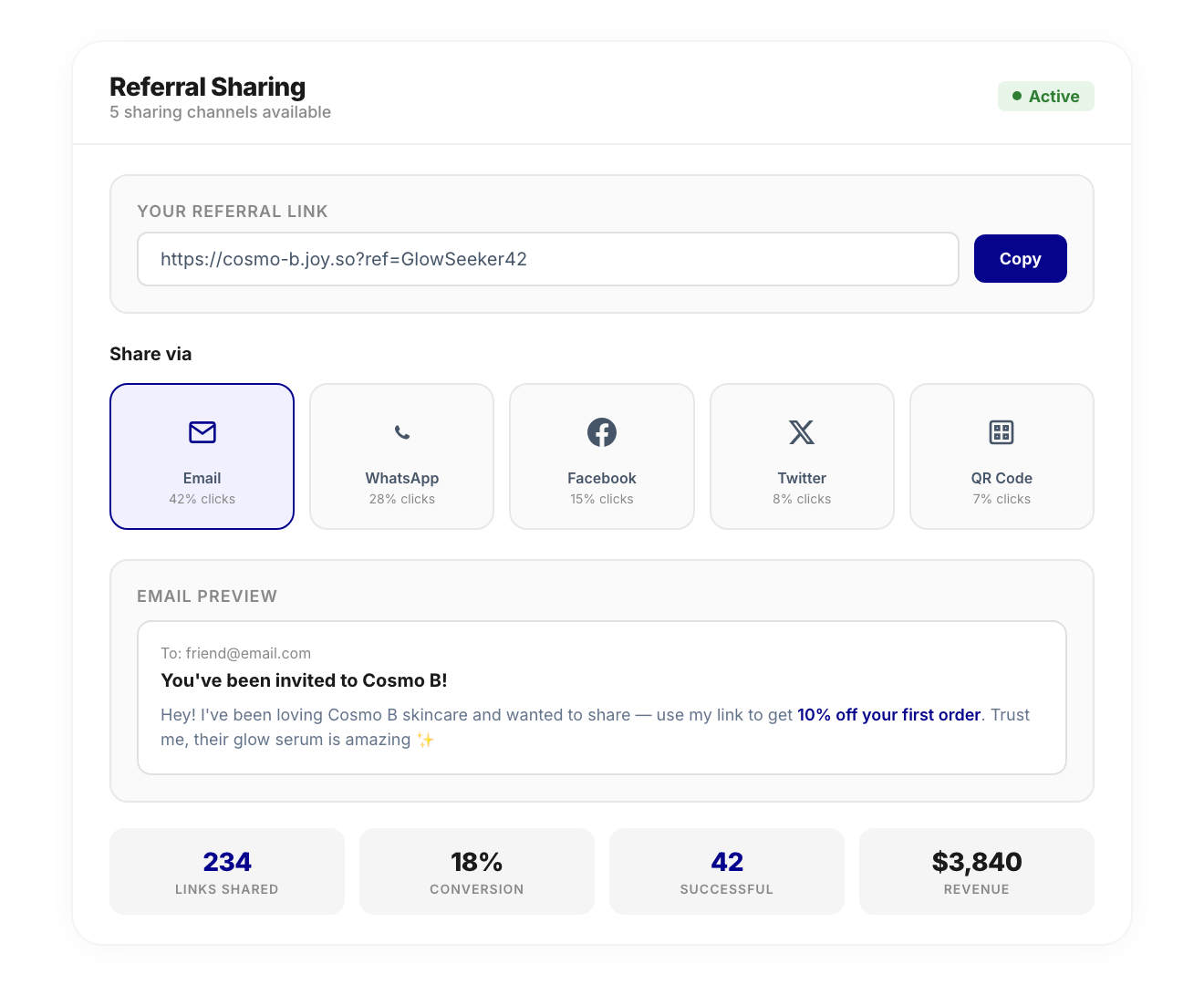Image resolution: width=1204 pixels, height=985 pixels.
Task: Select the 234 Links Shared stat card
Action: (x=226, y=871)
